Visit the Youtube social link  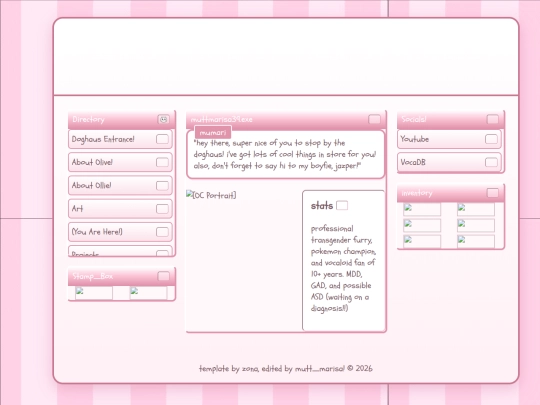(x=449, y=139)
